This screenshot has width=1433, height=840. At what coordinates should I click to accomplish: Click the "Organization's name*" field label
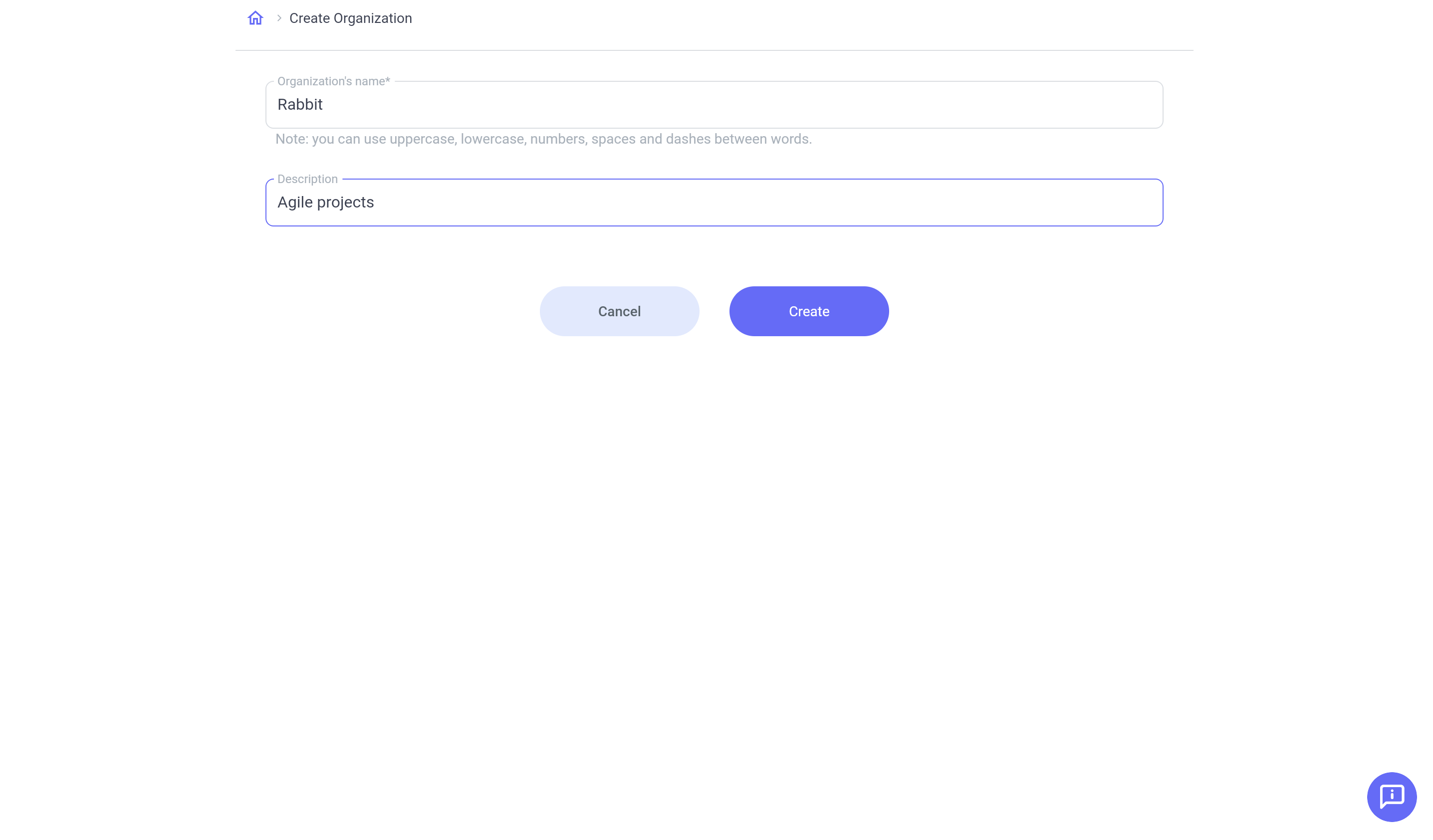pyautogui.click(x=333, y=81)
